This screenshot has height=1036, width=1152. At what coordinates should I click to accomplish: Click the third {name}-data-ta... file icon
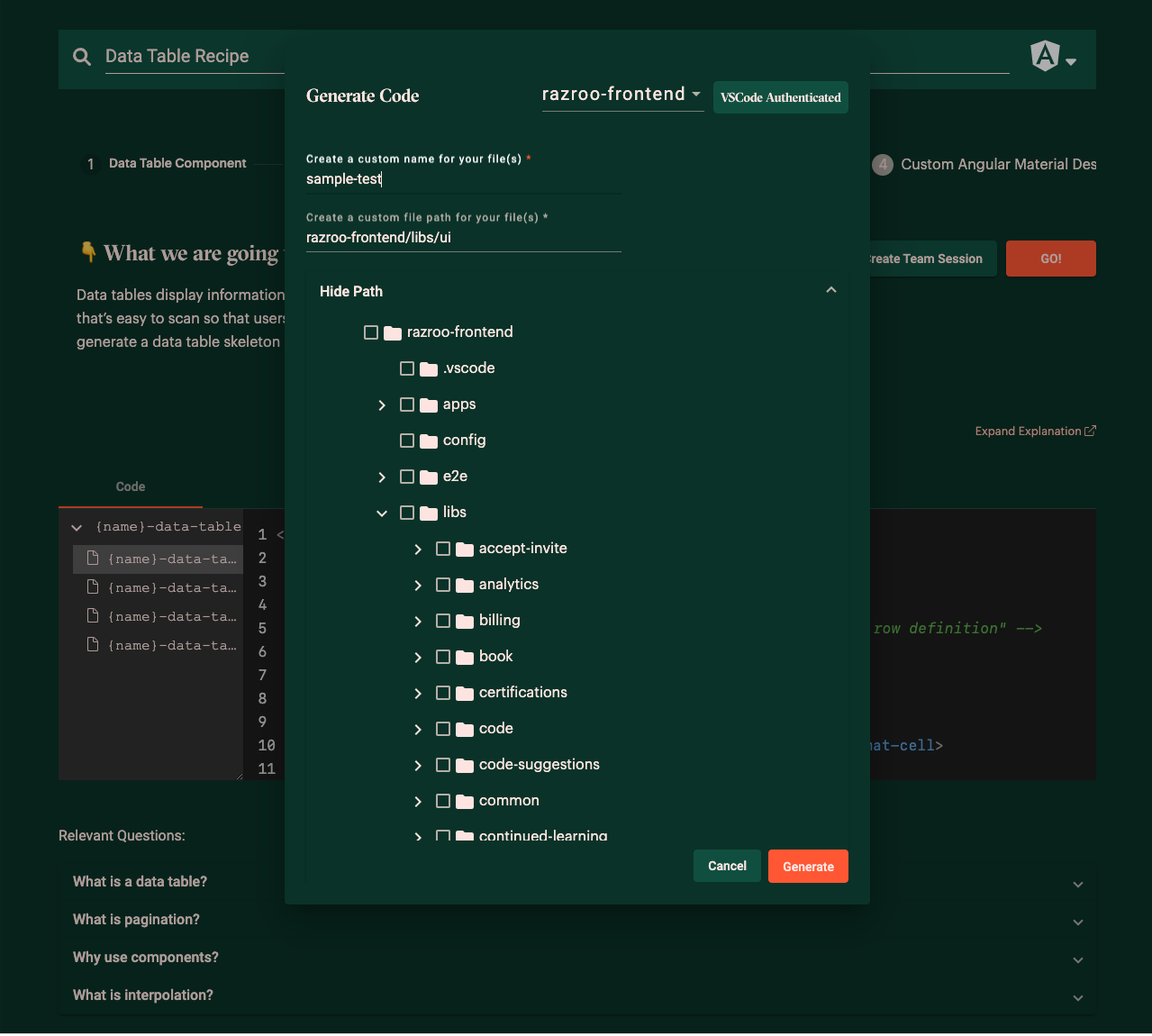coord(92,616)
